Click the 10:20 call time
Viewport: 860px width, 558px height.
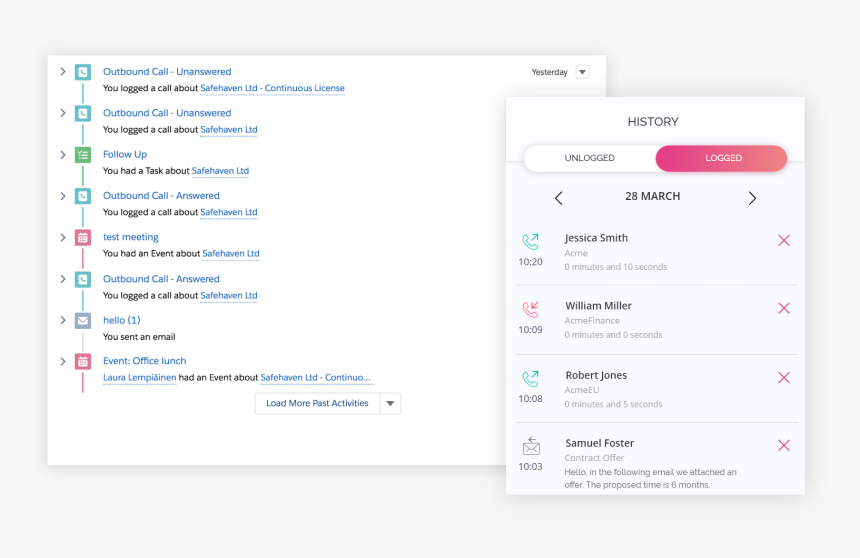click(530, 262)
